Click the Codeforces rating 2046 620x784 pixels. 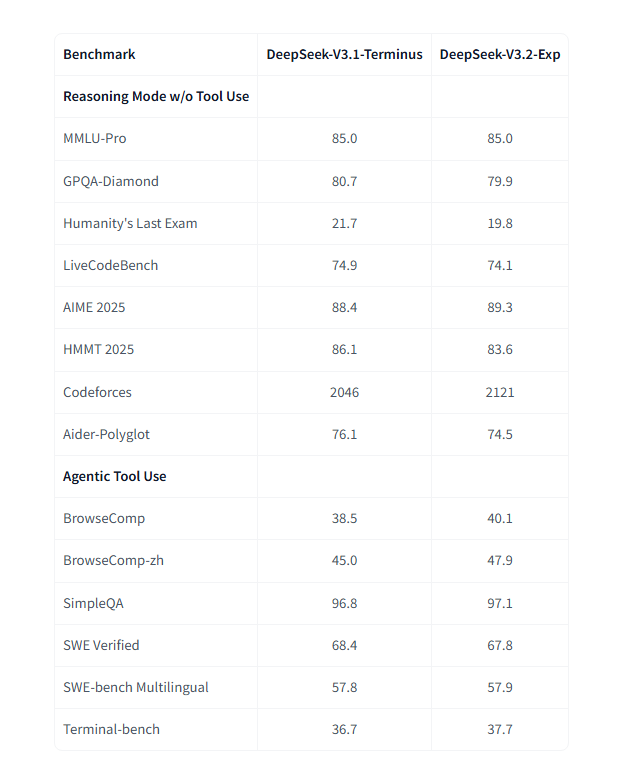(x=344, y=392)
